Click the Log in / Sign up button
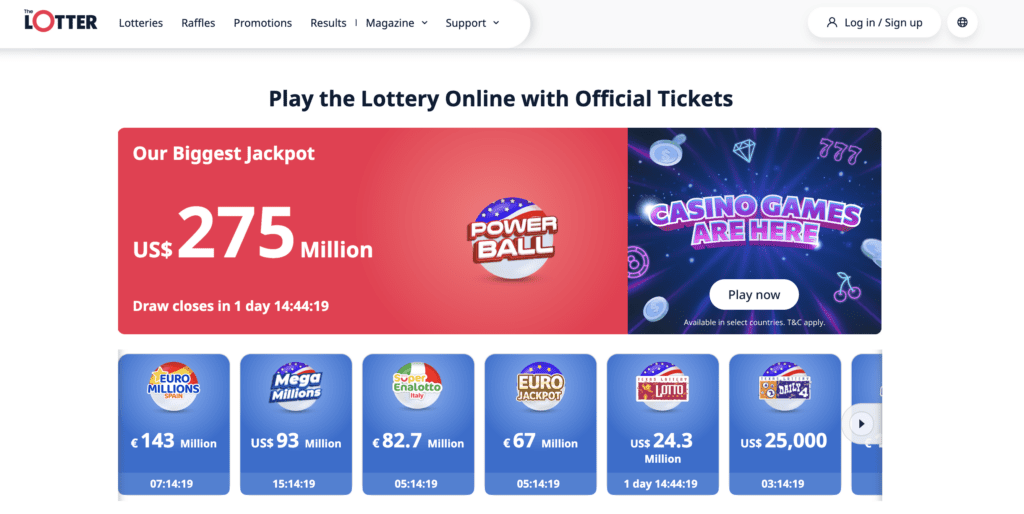The image size is (1024, 514). tap(874, 23)
